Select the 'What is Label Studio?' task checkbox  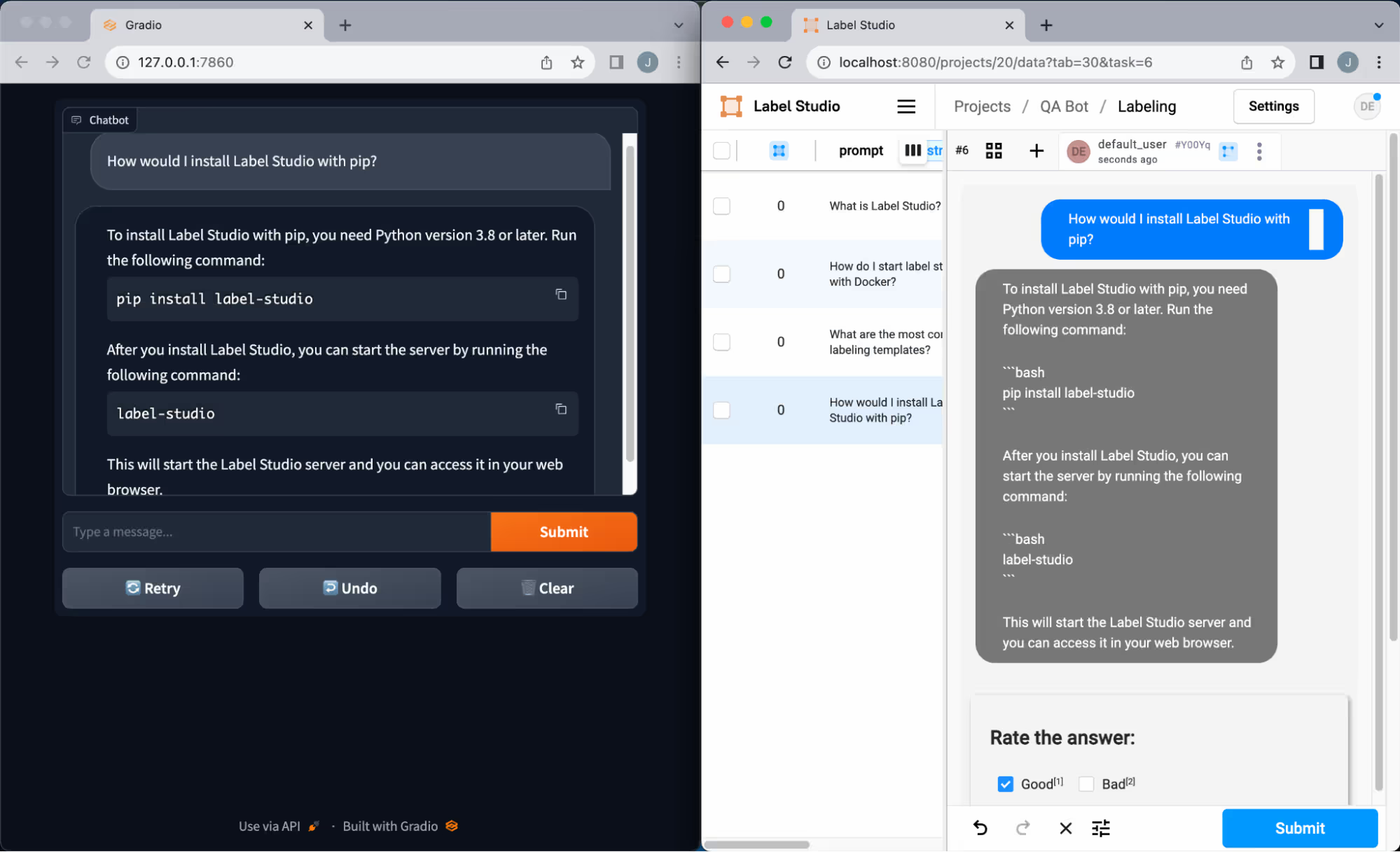[x=721, y=206]
